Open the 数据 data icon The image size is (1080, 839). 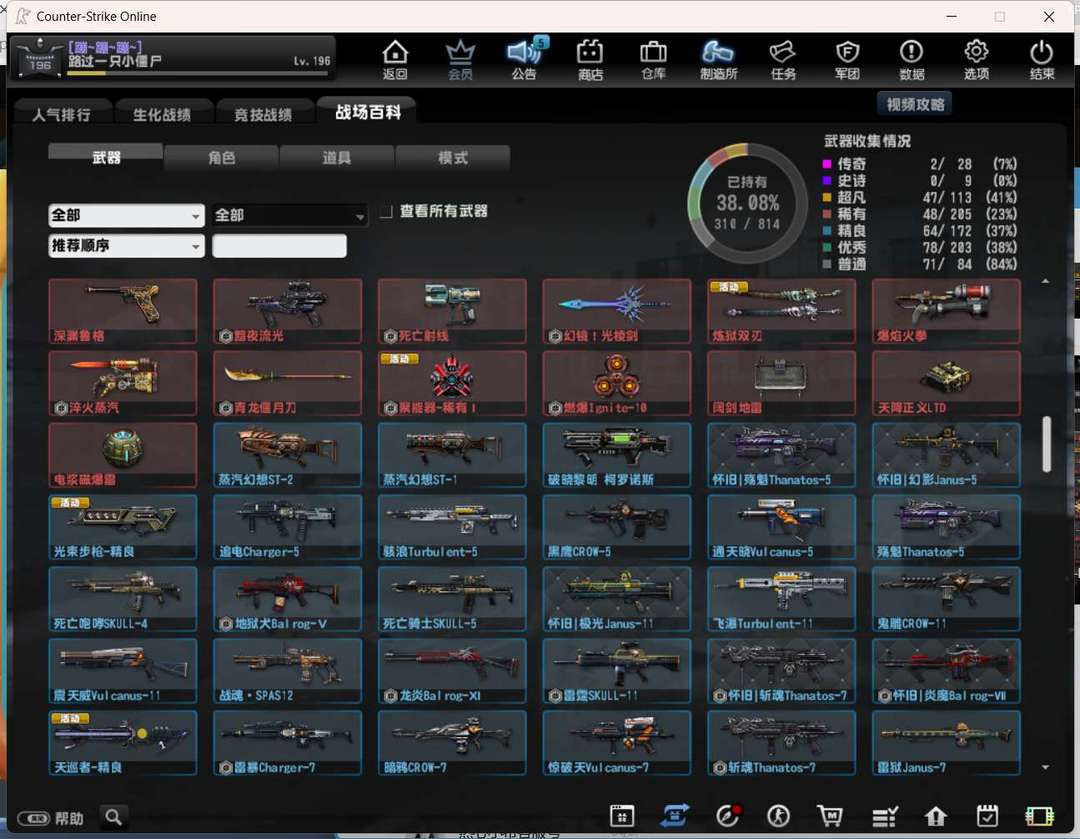pyautogui.click(x=911, y=59)
